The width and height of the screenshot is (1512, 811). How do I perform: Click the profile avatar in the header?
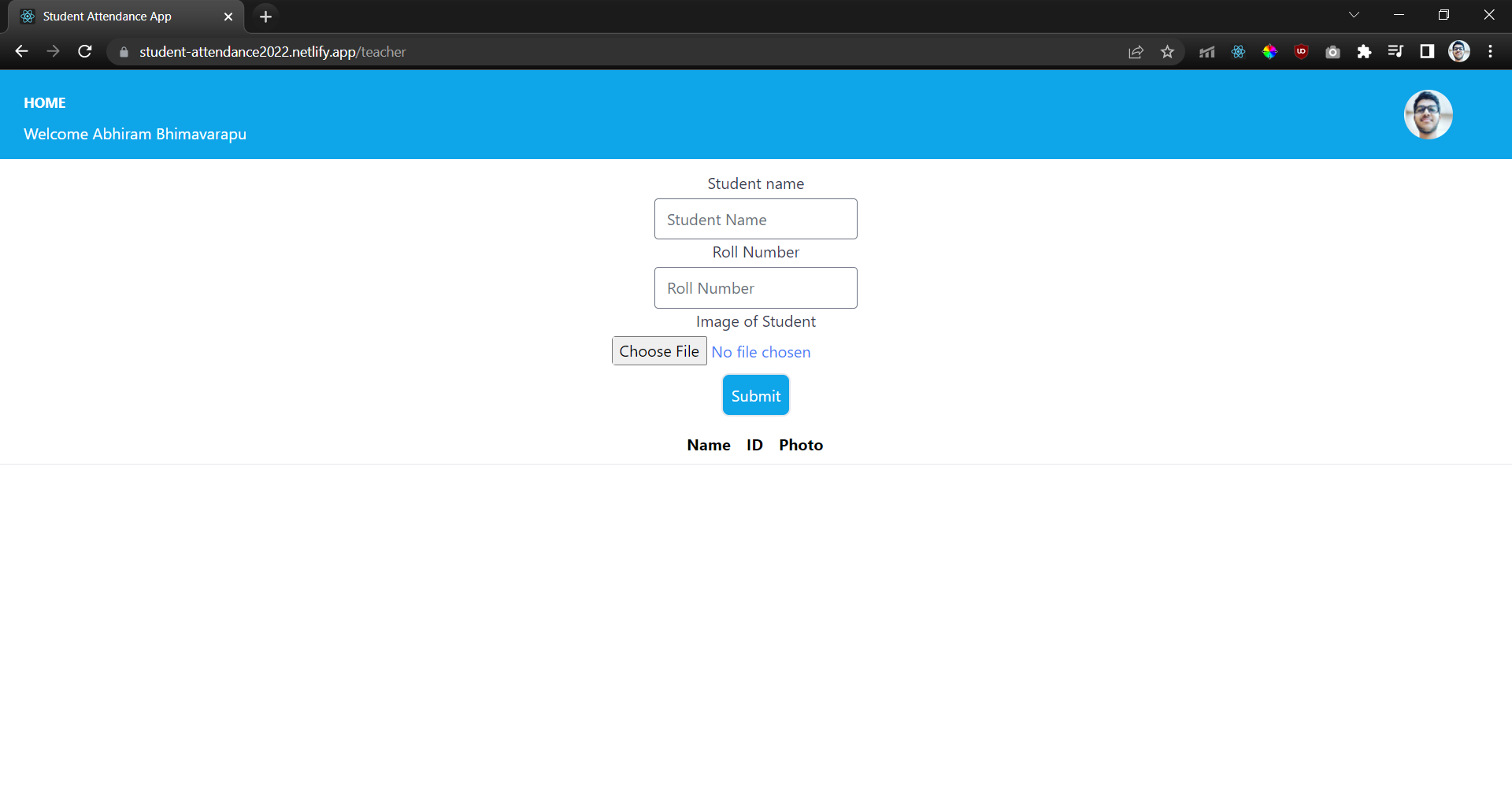tap(1428, 114)
